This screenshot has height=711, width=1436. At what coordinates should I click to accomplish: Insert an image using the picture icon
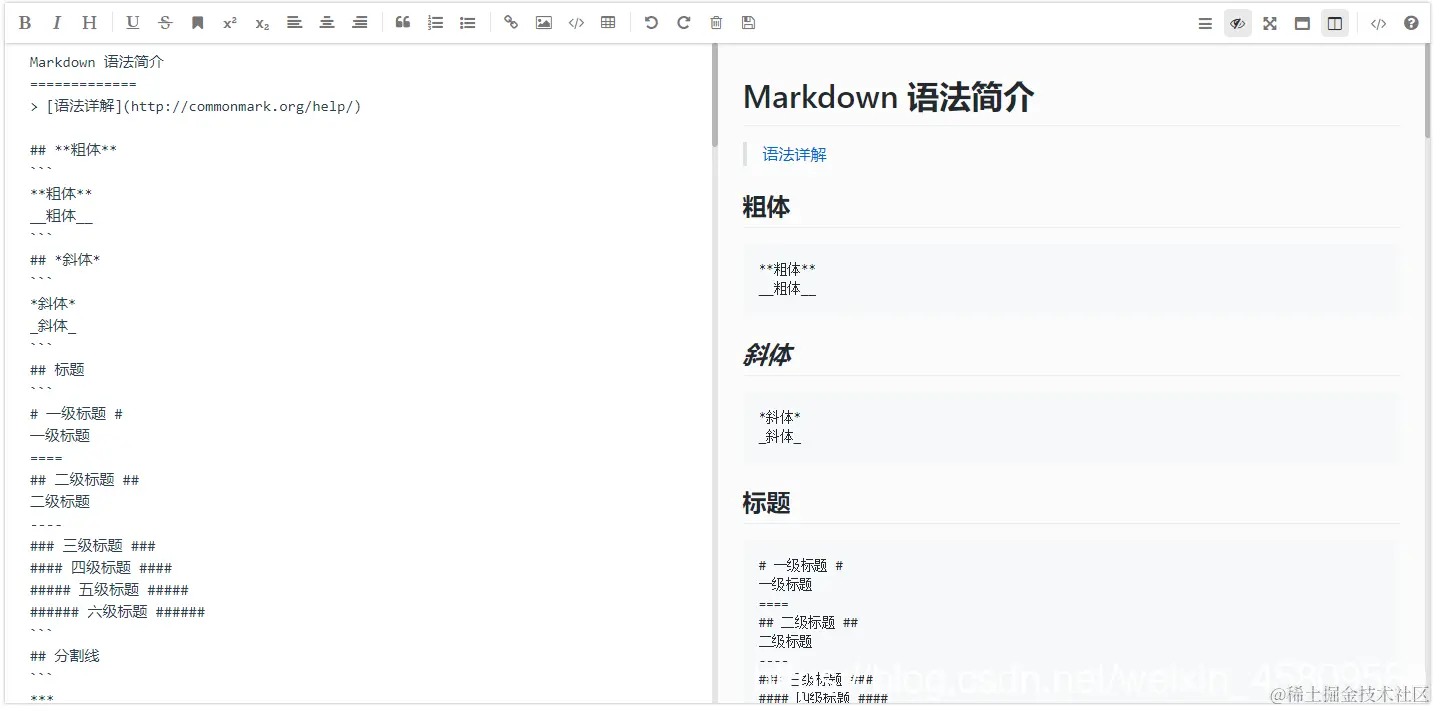543,22
